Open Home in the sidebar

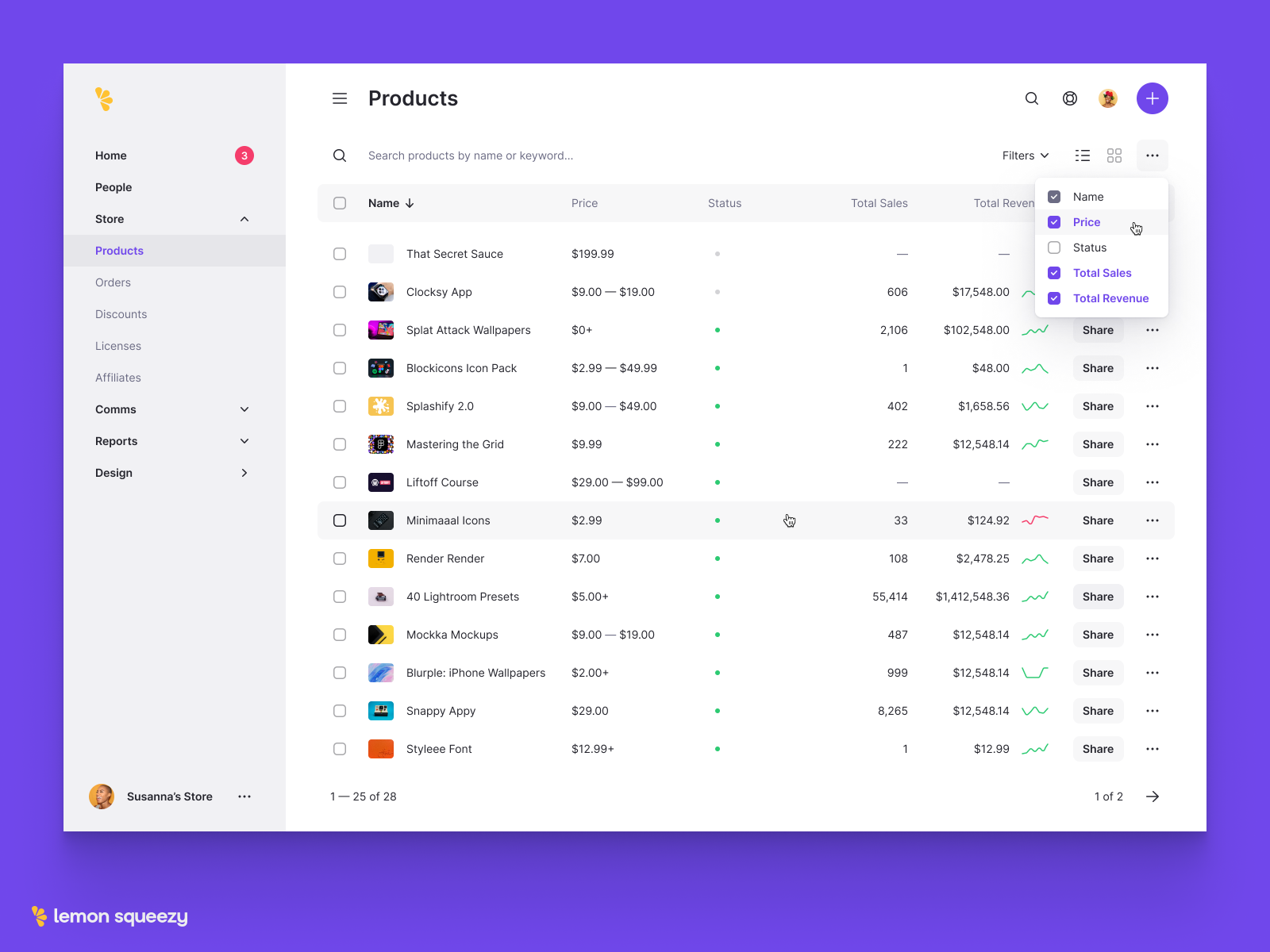click(111, 155)
